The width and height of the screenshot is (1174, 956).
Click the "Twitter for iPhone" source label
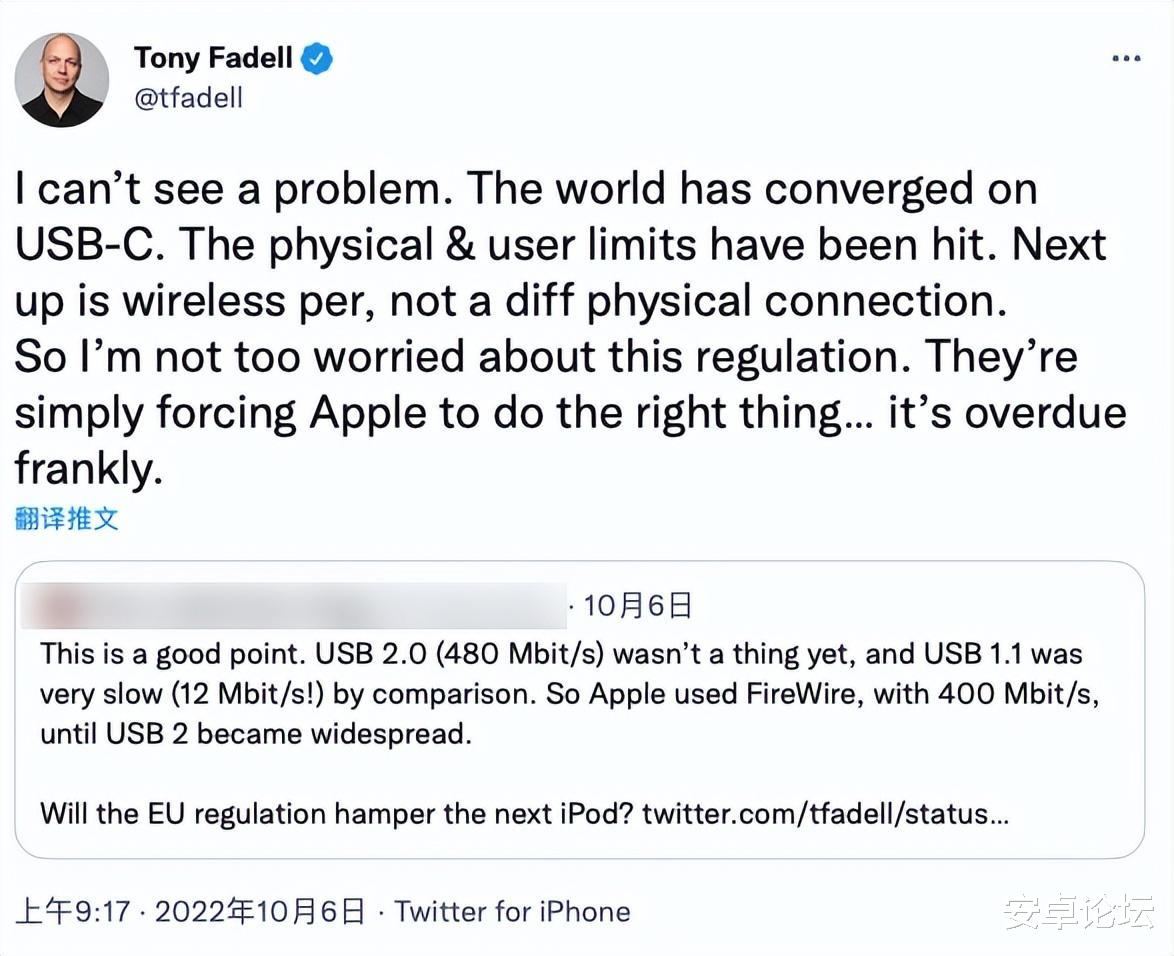tap(512, 912)
